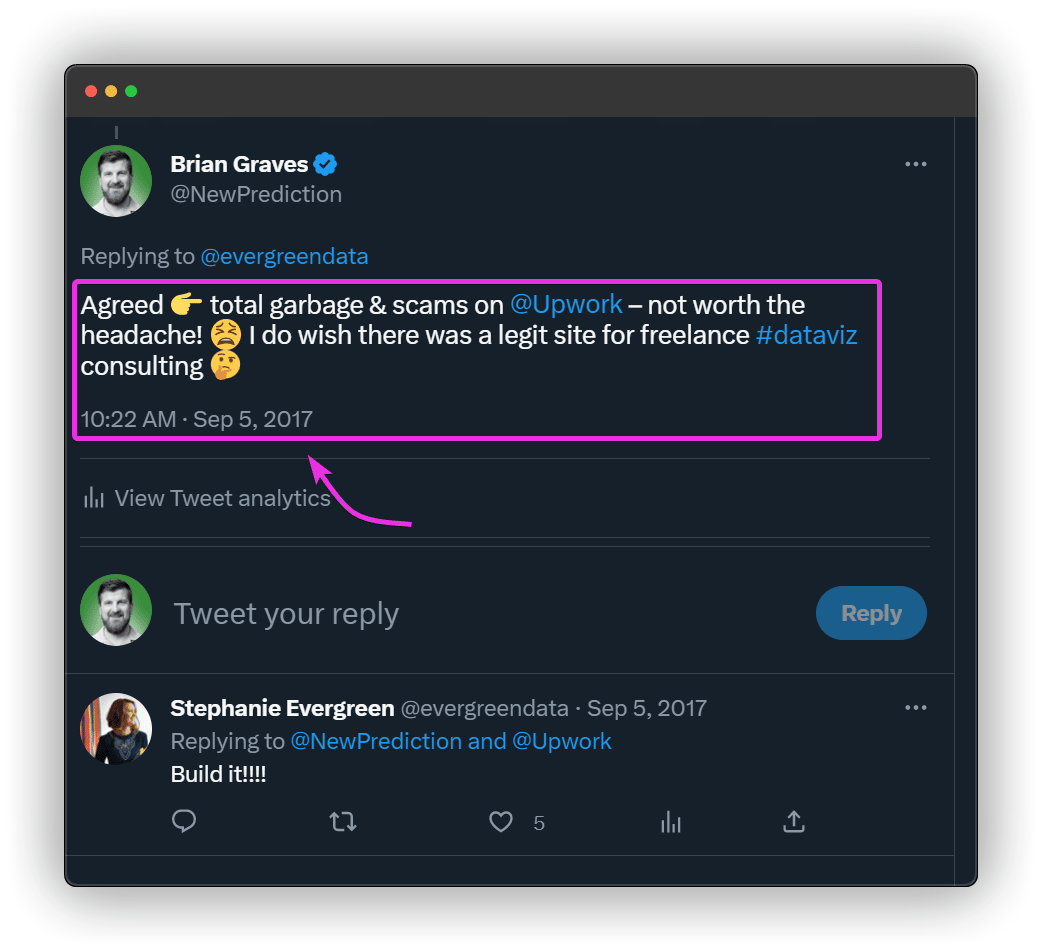Screen dimensions: 1042x951
Task: Click the reply speech bubble icon under Build it
Action: 184,821
